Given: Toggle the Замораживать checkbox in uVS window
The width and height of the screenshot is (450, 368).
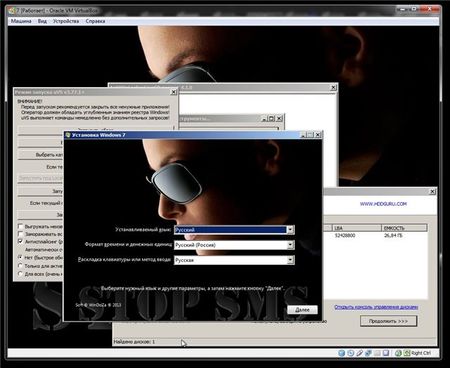Looking at the screenshot, I should (x=20, y=234).
